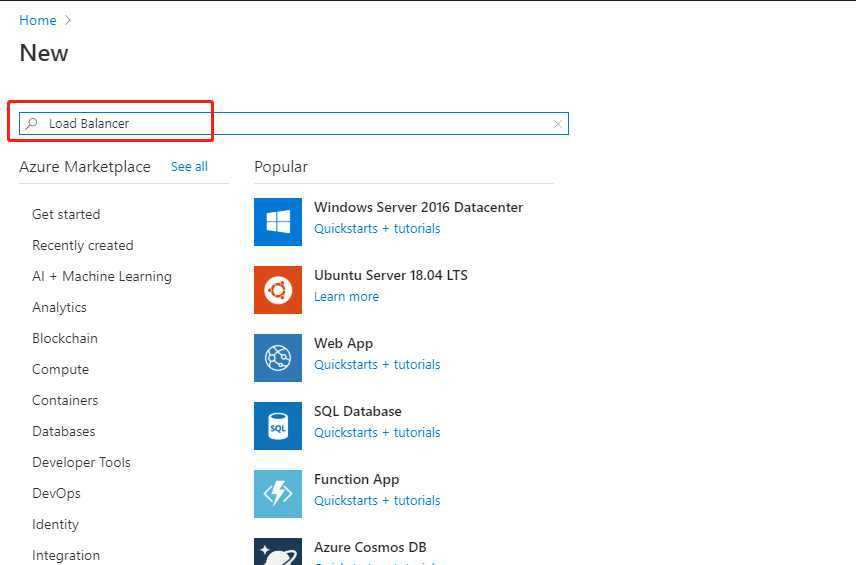Click the breadcrumb chevron after Home
This screenshot has width=856, height=565.
tap(68, 20)
